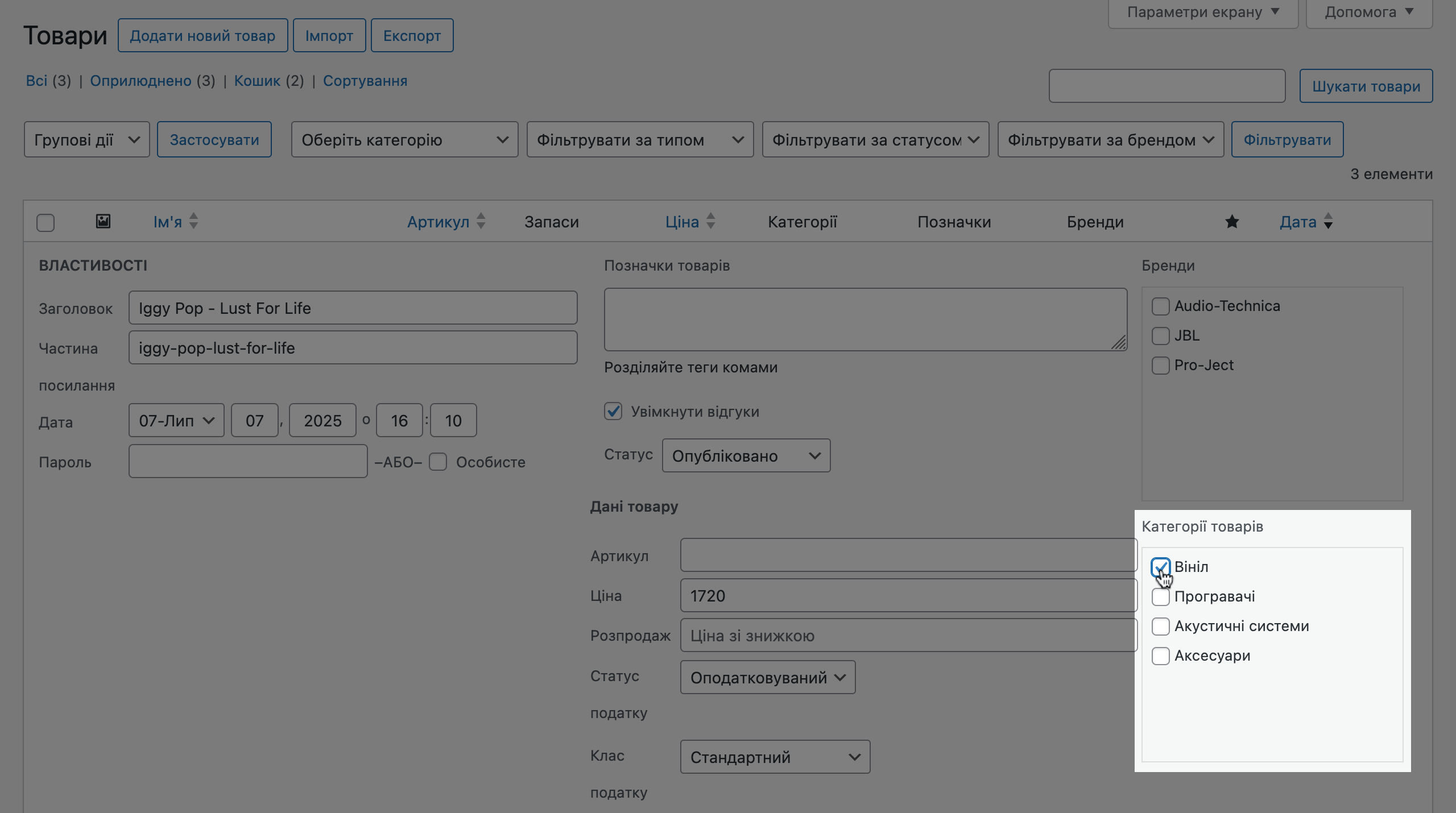Open the Опубліковано status dropdown
The image size is (1456, 813).
pos(746,455)
